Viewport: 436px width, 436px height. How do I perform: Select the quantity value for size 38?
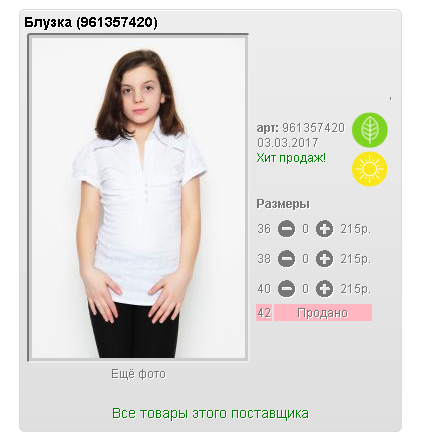coord(306,259)
